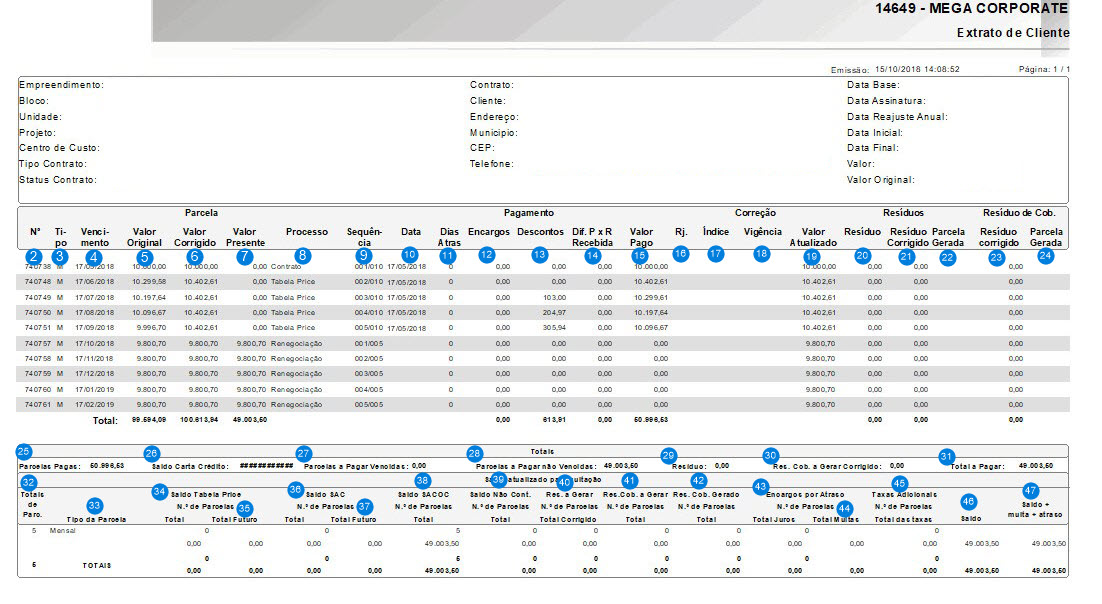Image resolution: width=1102 pixels, height=604 pixels.
Task: Click the Emissão date 15/10/2018 14:08:52
Action: [917, 70]
